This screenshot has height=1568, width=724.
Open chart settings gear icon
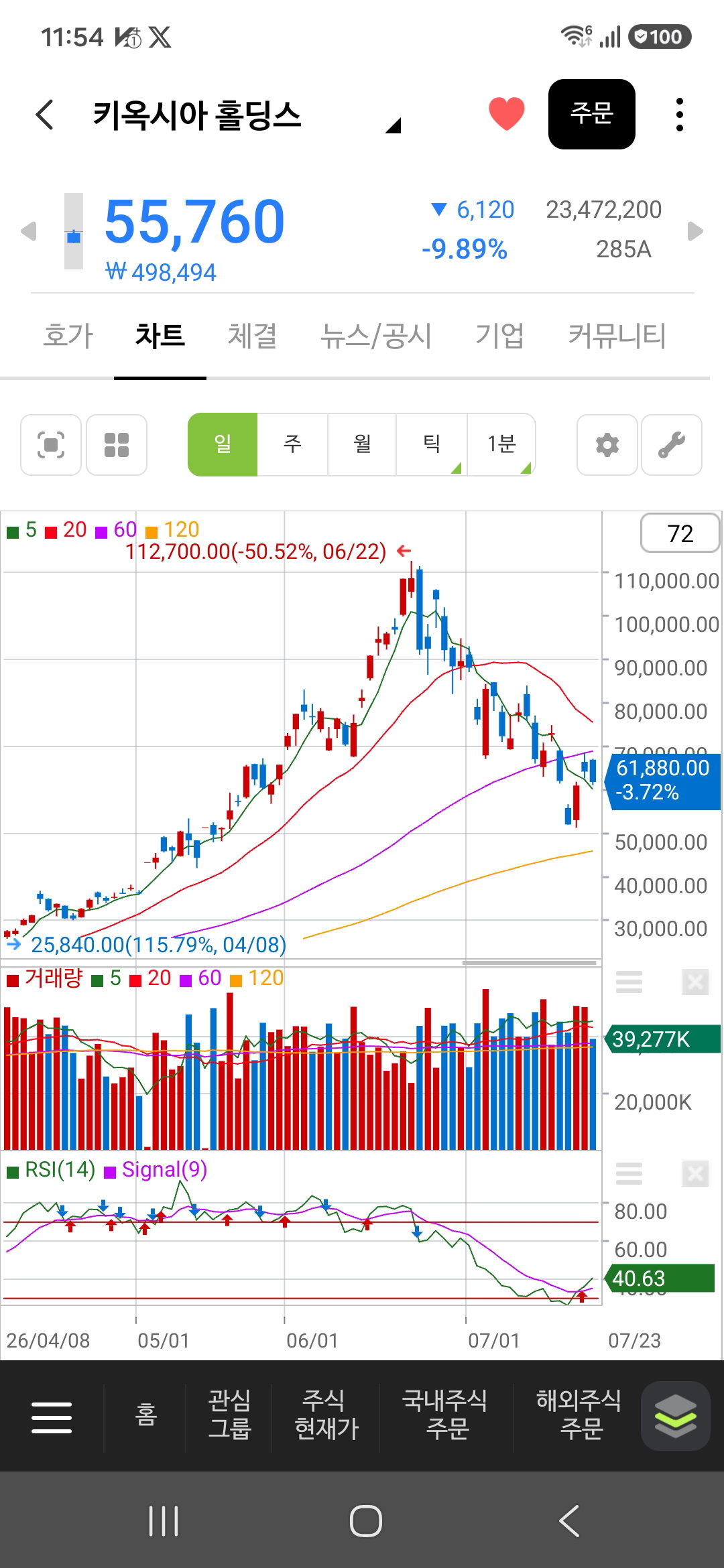(607, 445)
